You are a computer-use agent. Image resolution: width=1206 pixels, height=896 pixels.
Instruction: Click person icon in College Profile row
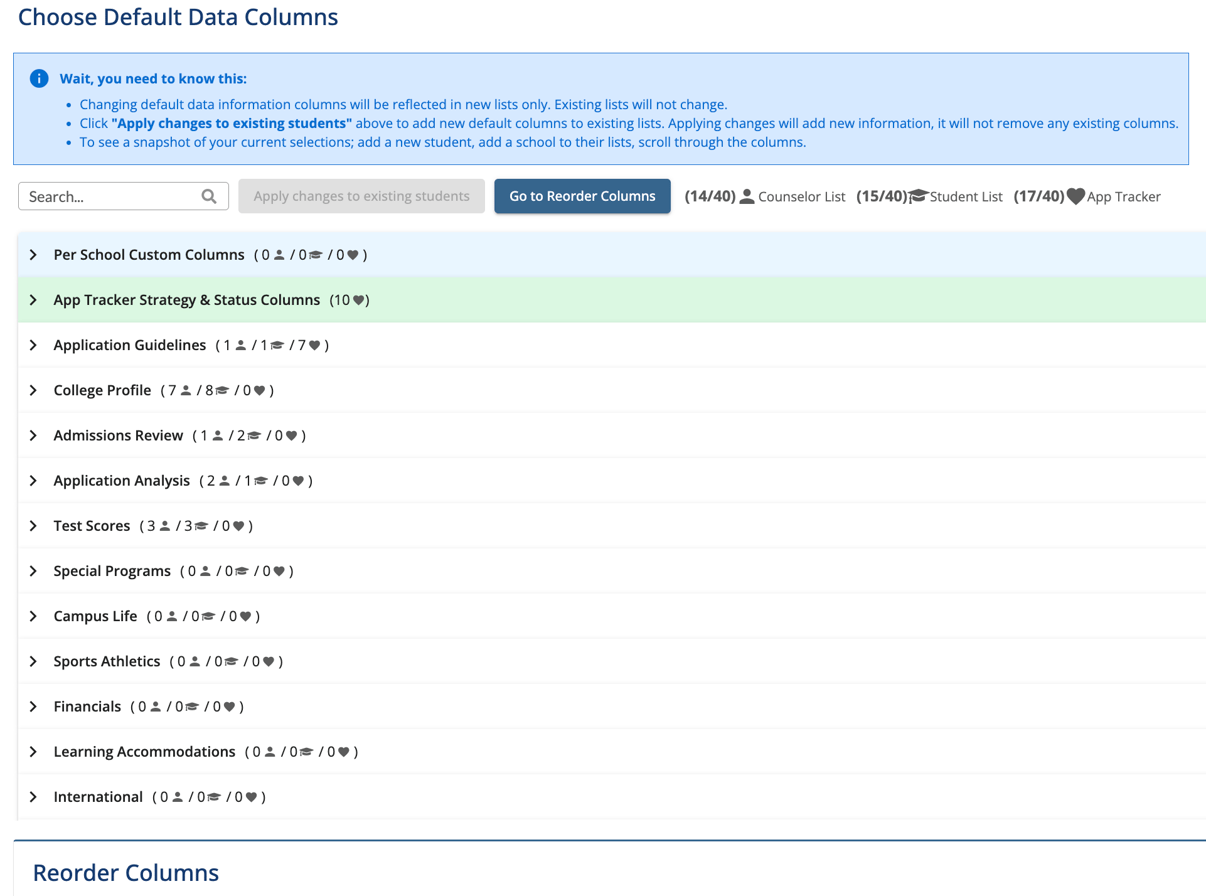click(x=186, y=391)
